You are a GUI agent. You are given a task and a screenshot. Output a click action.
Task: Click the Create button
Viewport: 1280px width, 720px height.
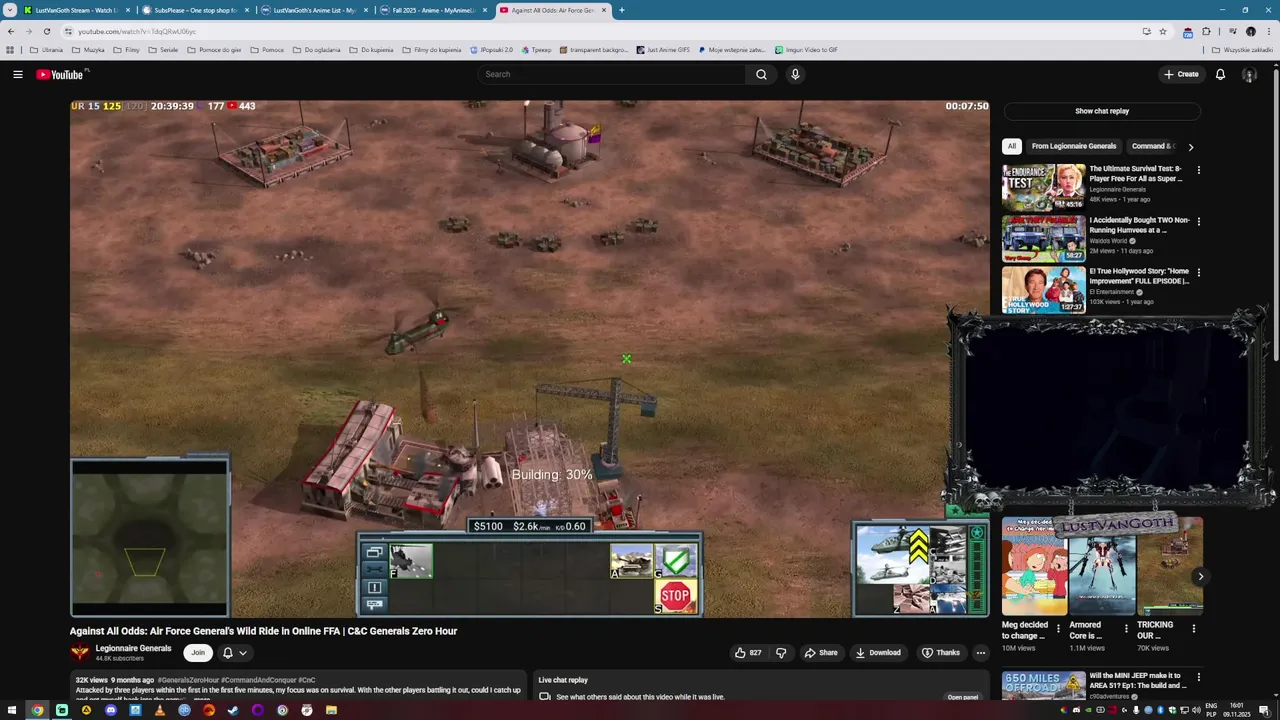pos(1181,74)
